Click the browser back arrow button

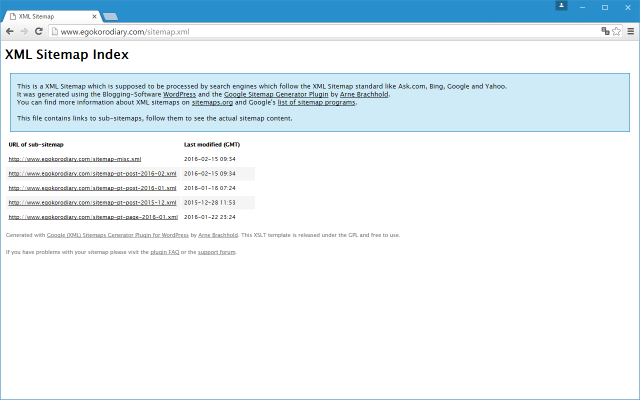click(x=10, y=32)
